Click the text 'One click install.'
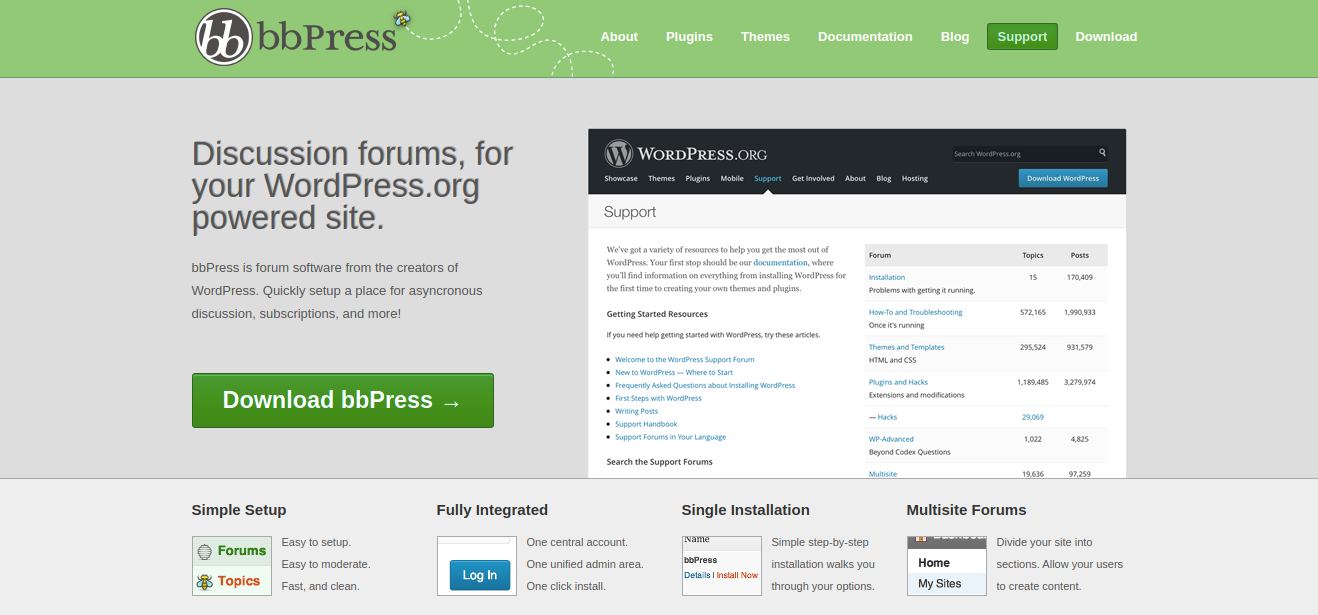Viewport: 1318px width, 615px height. 566,586
